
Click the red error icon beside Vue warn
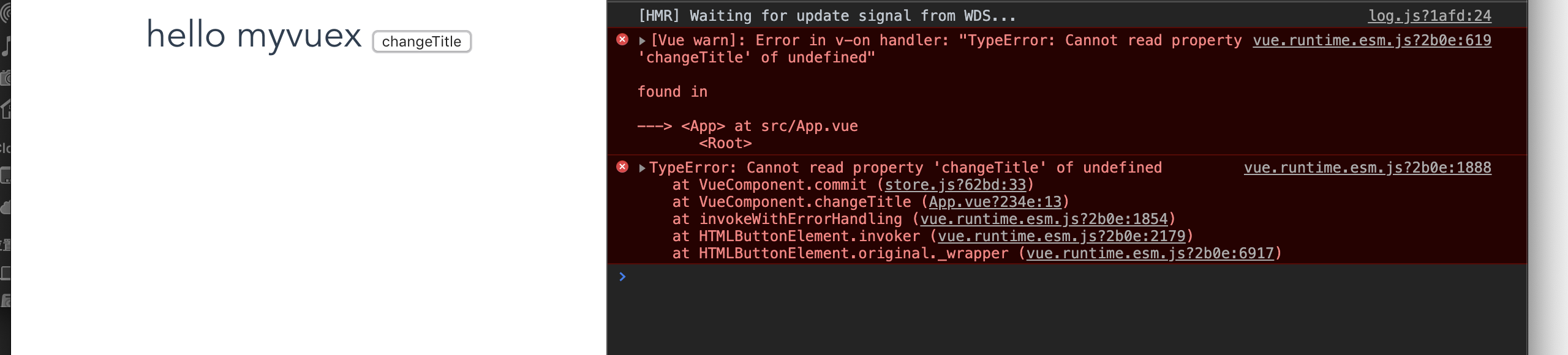point(622,40)
